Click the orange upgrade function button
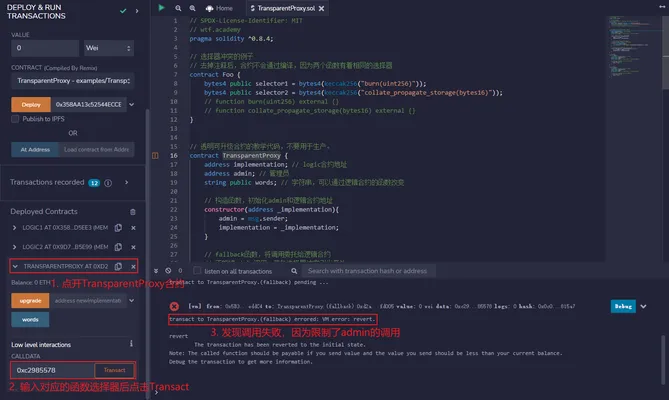The image size is (669, 400). (x=30, y=301)
